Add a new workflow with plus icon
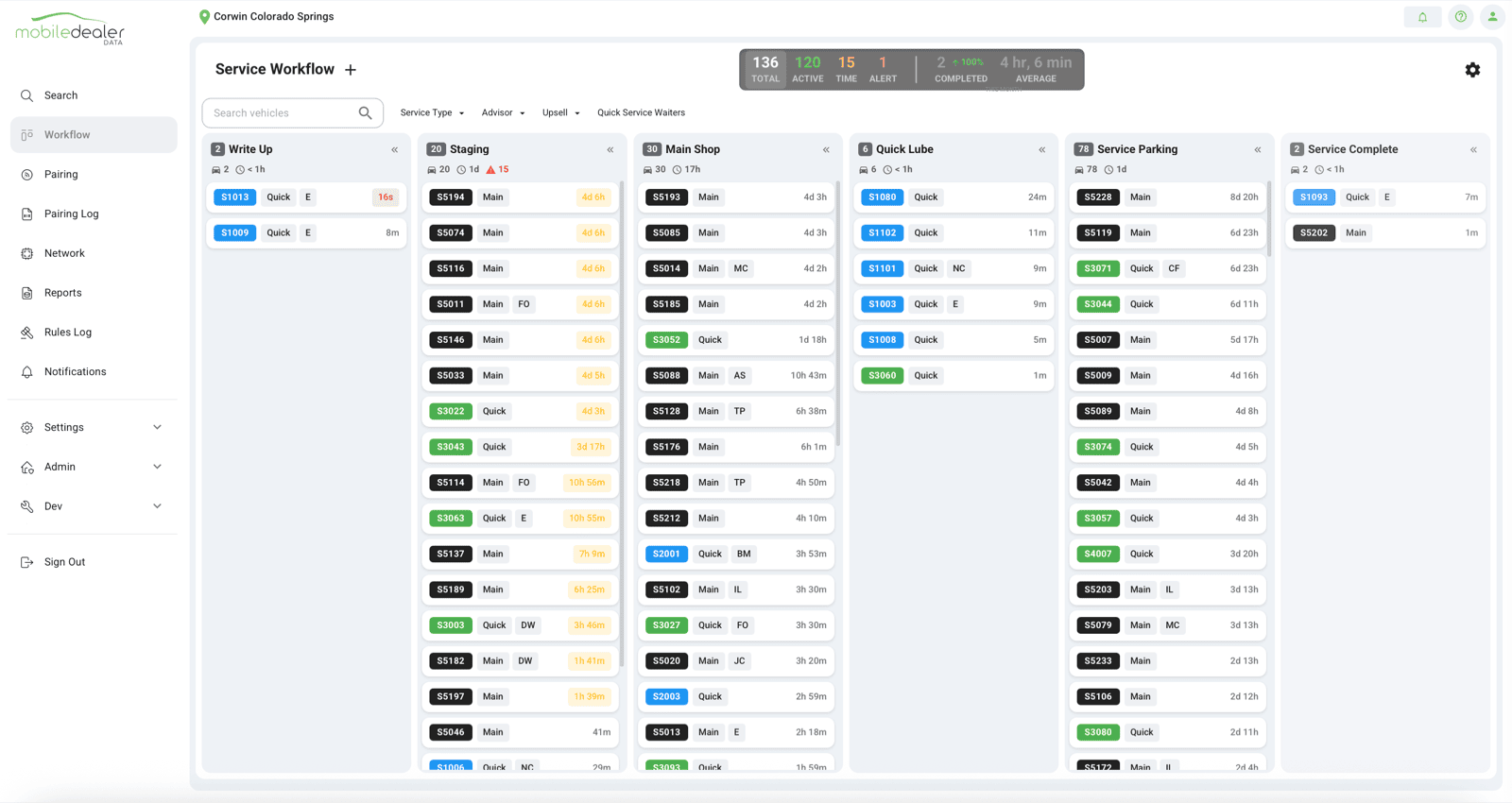Image resolution: width=1512 pixels, height=803 pixels. (x=351, y=70)
